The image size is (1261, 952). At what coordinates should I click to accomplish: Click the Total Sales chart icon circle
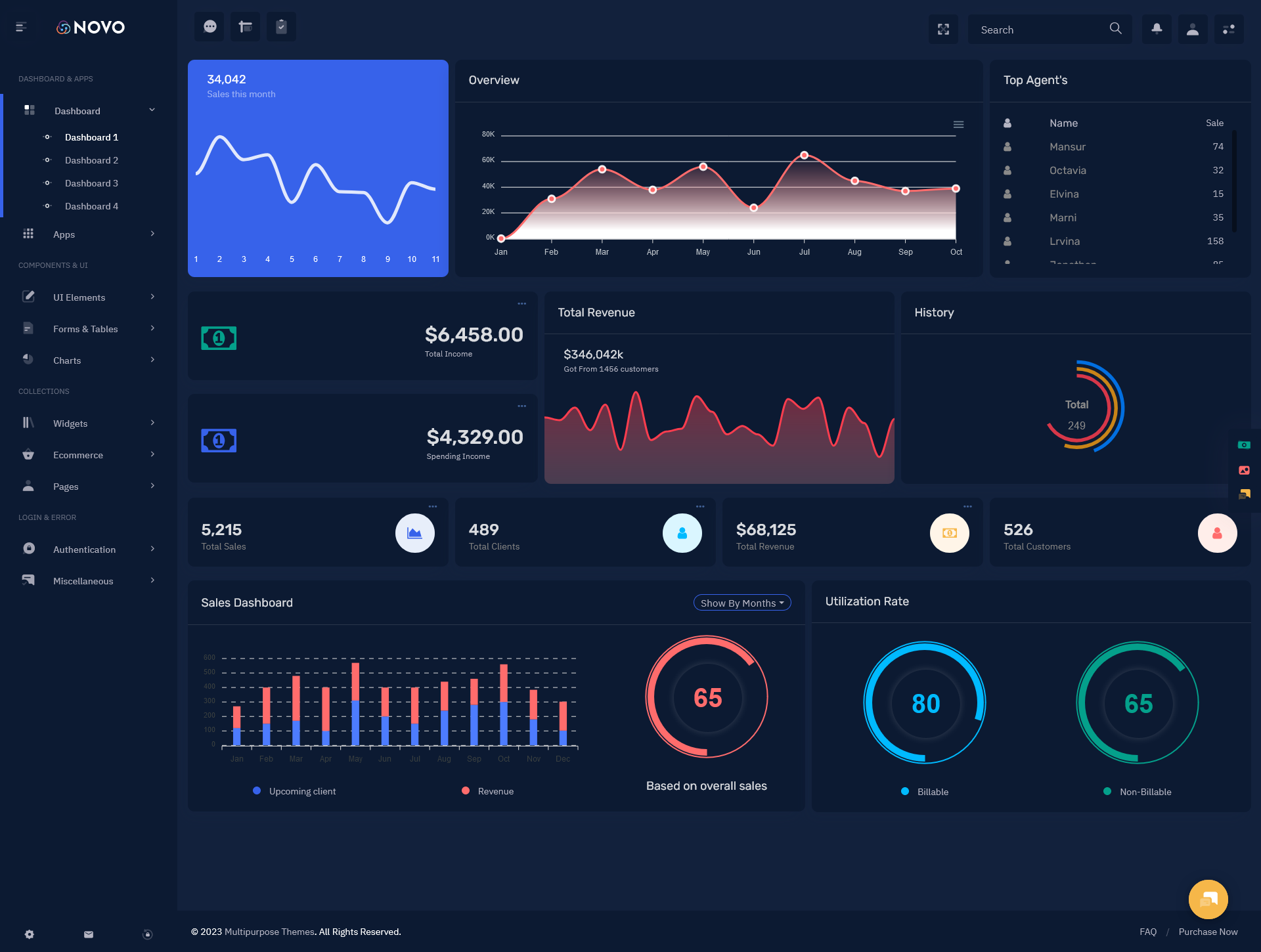(x=414, y=533)
